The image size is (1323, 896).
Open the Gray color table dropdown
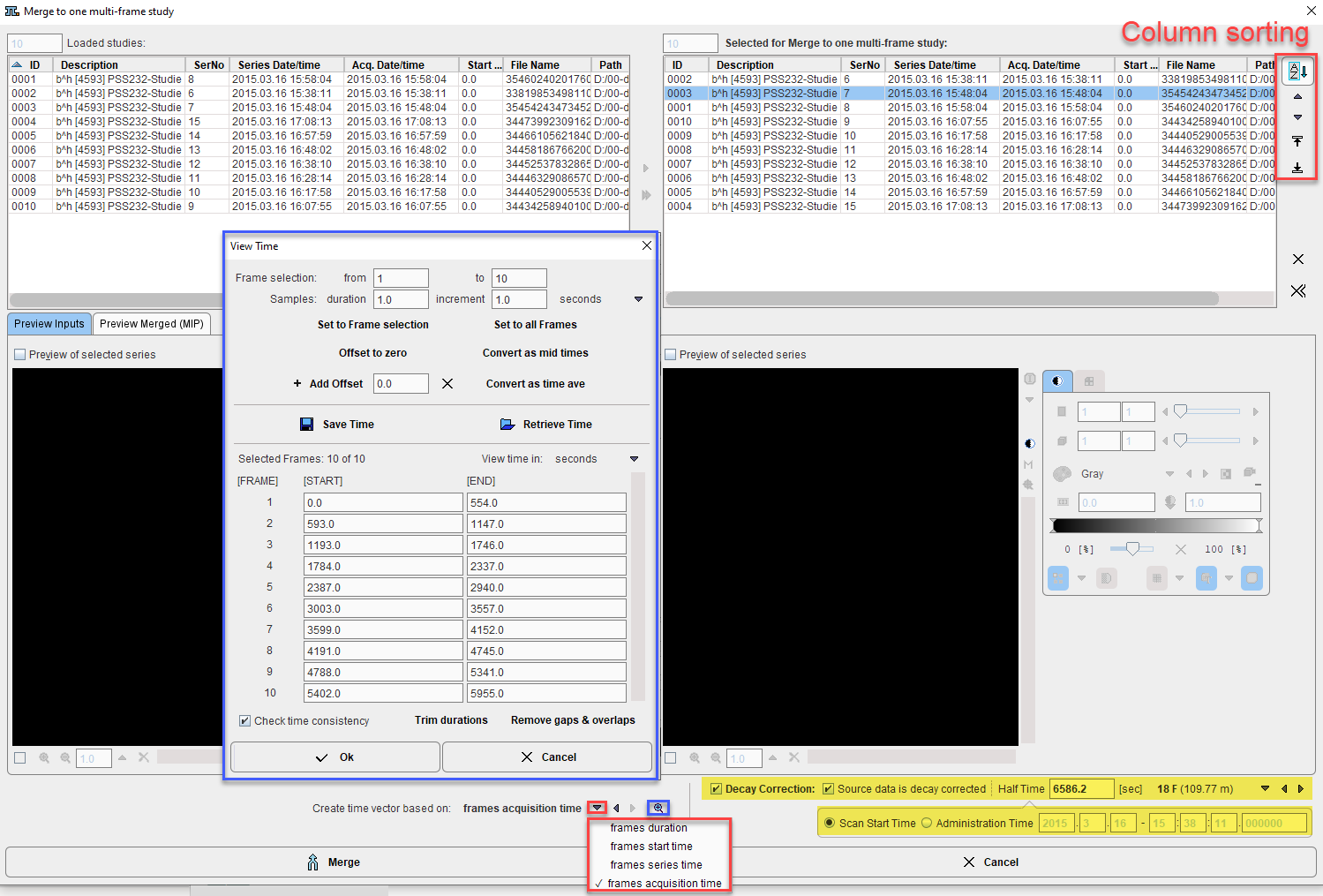[1169, 474]
